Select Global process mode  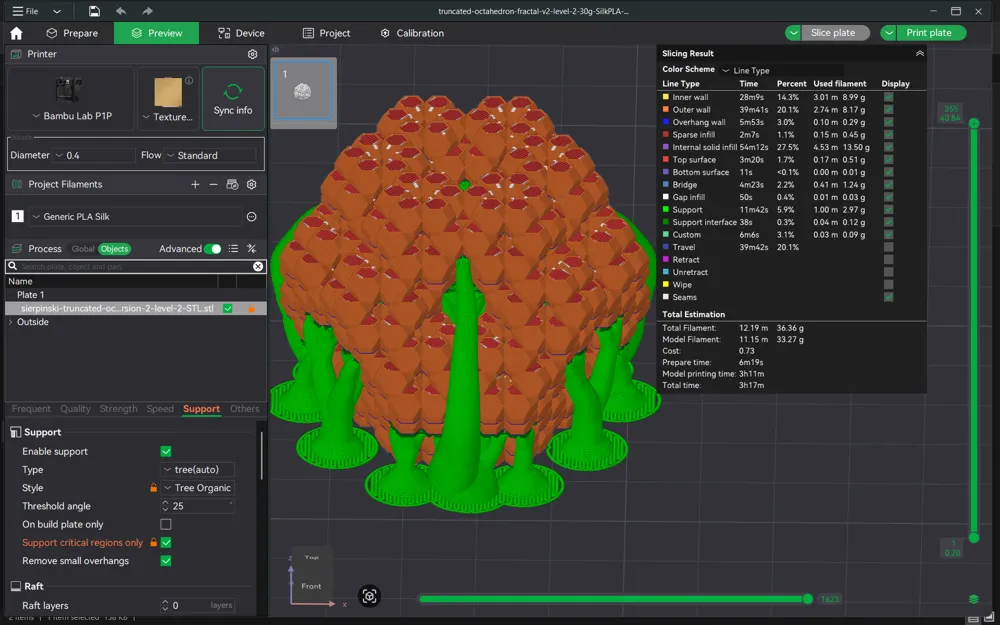(x=82, y=249)
